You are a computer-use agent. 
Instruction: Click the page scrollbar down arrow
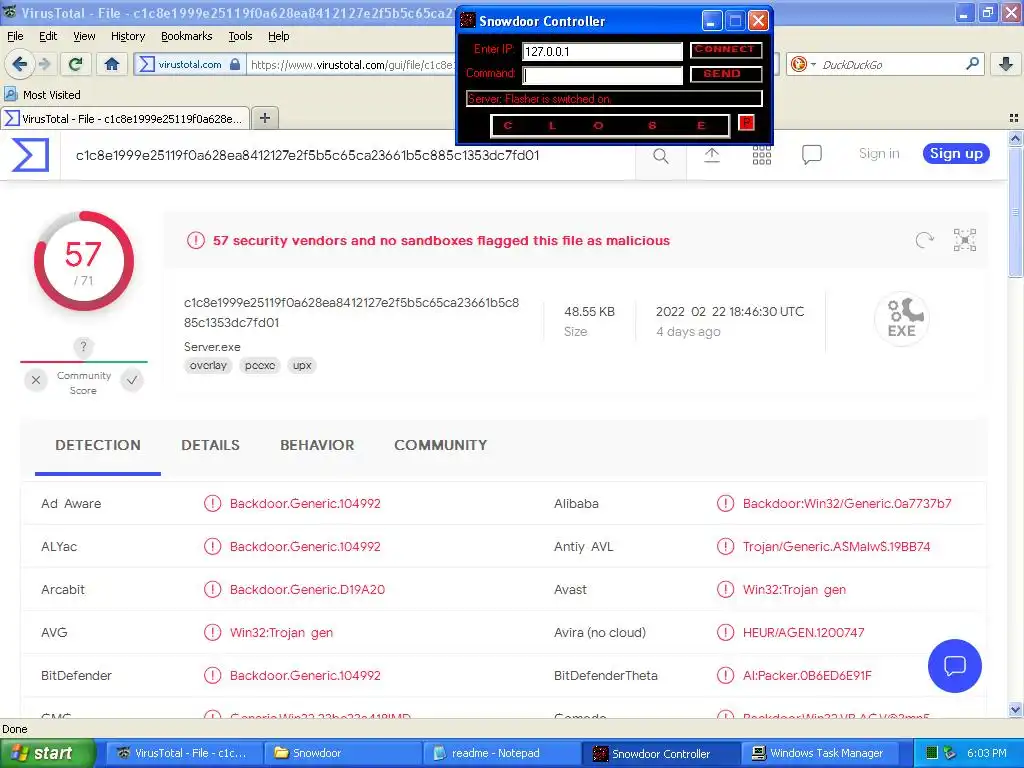(1015, 710)
